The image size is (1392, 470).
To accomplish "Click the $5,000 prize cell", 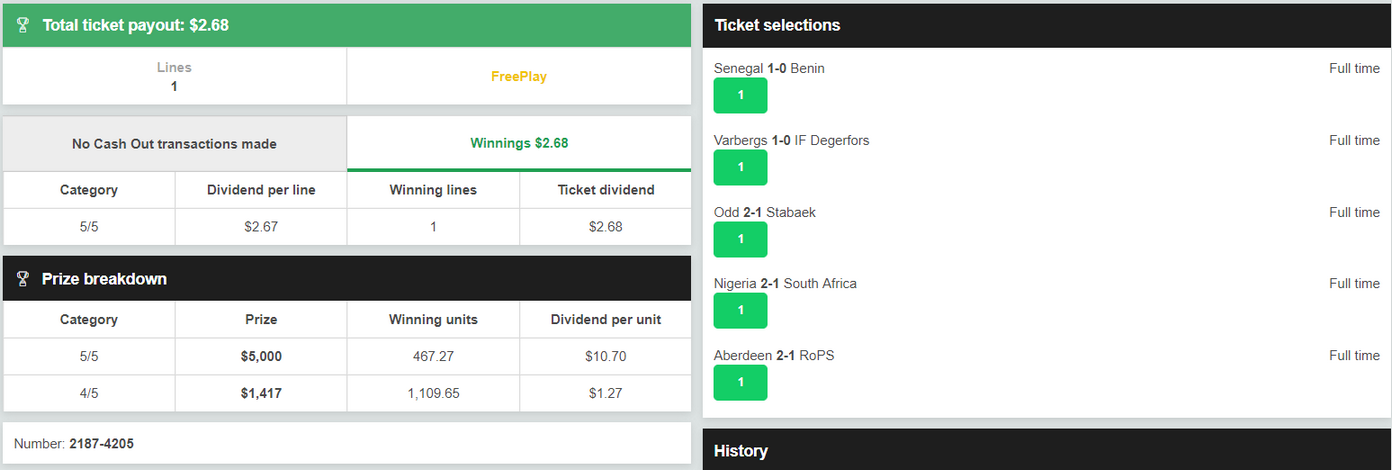I will coord(261,356).
